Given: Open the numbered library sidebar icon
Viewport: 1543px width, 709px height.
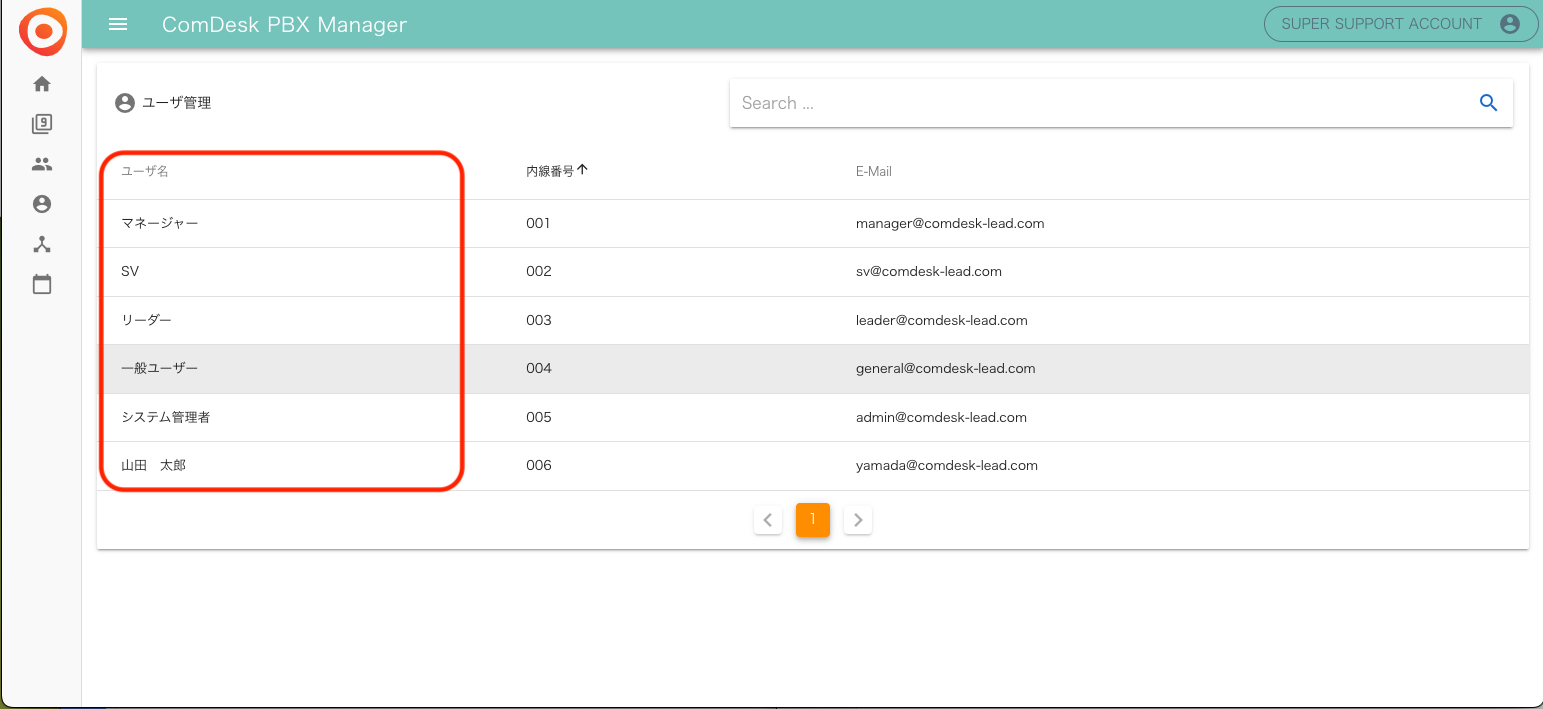Looking at the screenshot, I should [x=42, y=124].
